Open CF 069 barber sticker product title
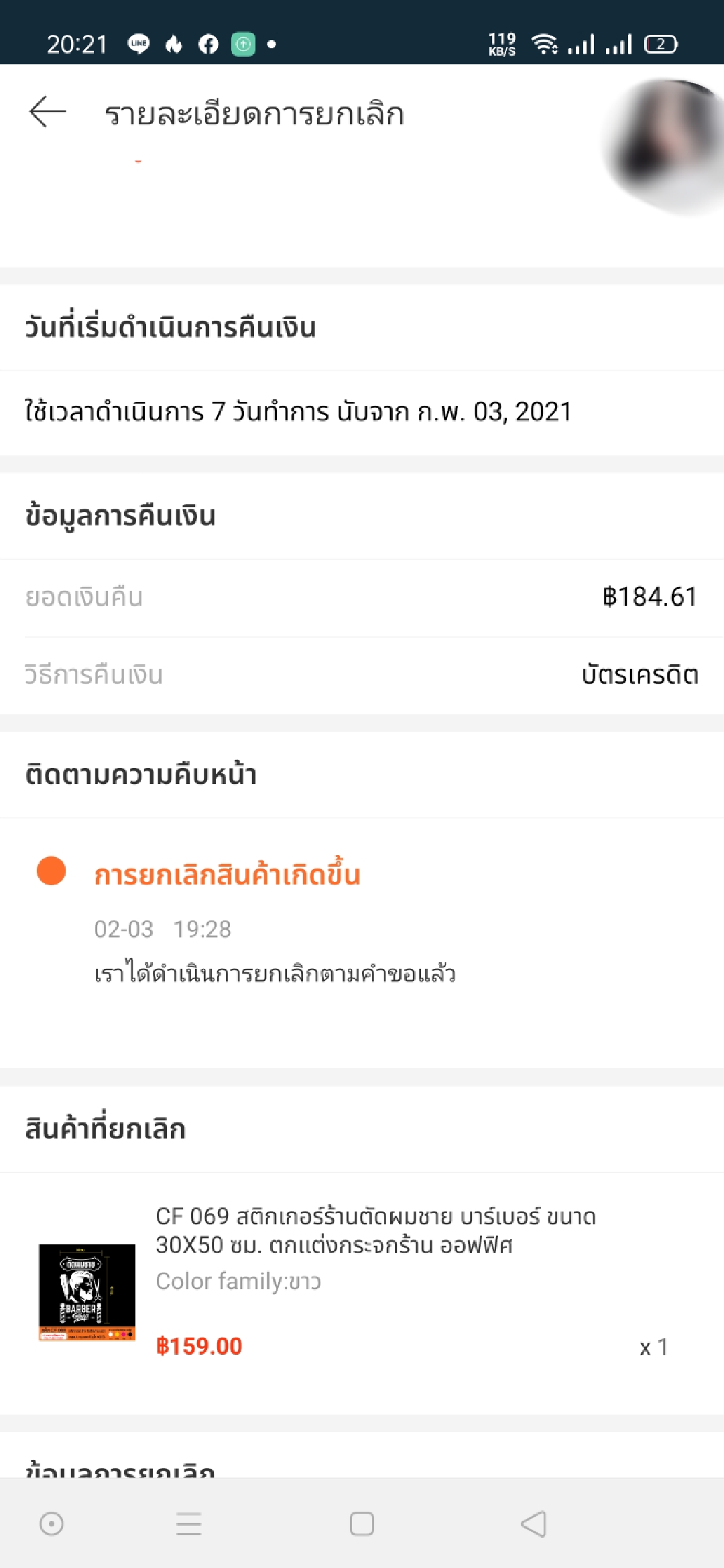The width and height of the screenshot is (724, 1568). coord(375,1230)
